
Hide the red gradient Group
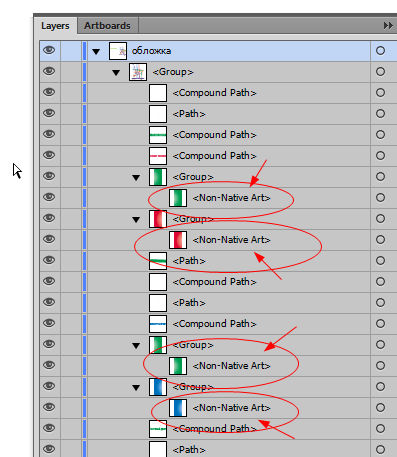coord(49,218)
